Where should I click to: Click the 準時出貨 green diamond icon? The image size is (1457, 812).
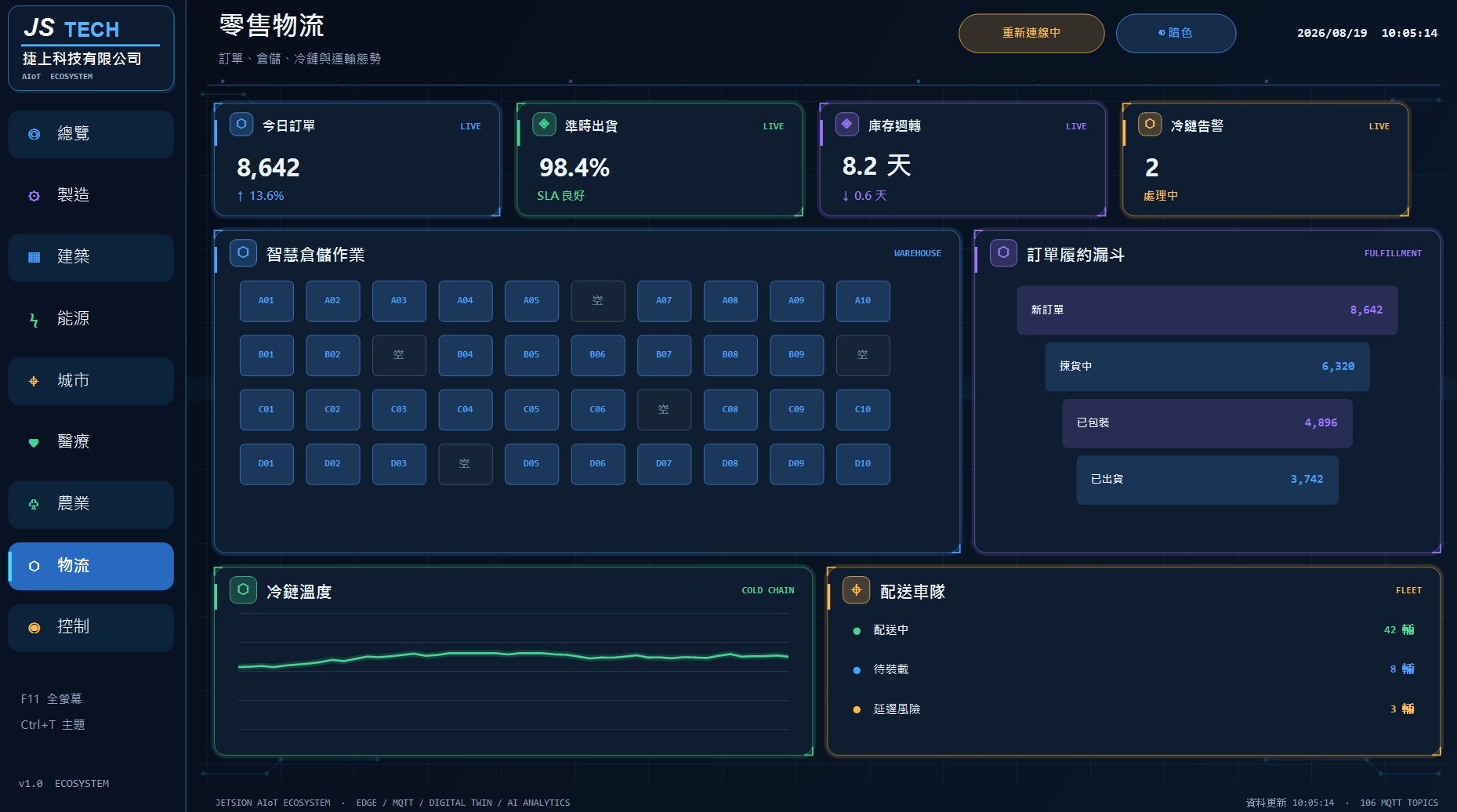pyautogui.click(x=544, y=124)
